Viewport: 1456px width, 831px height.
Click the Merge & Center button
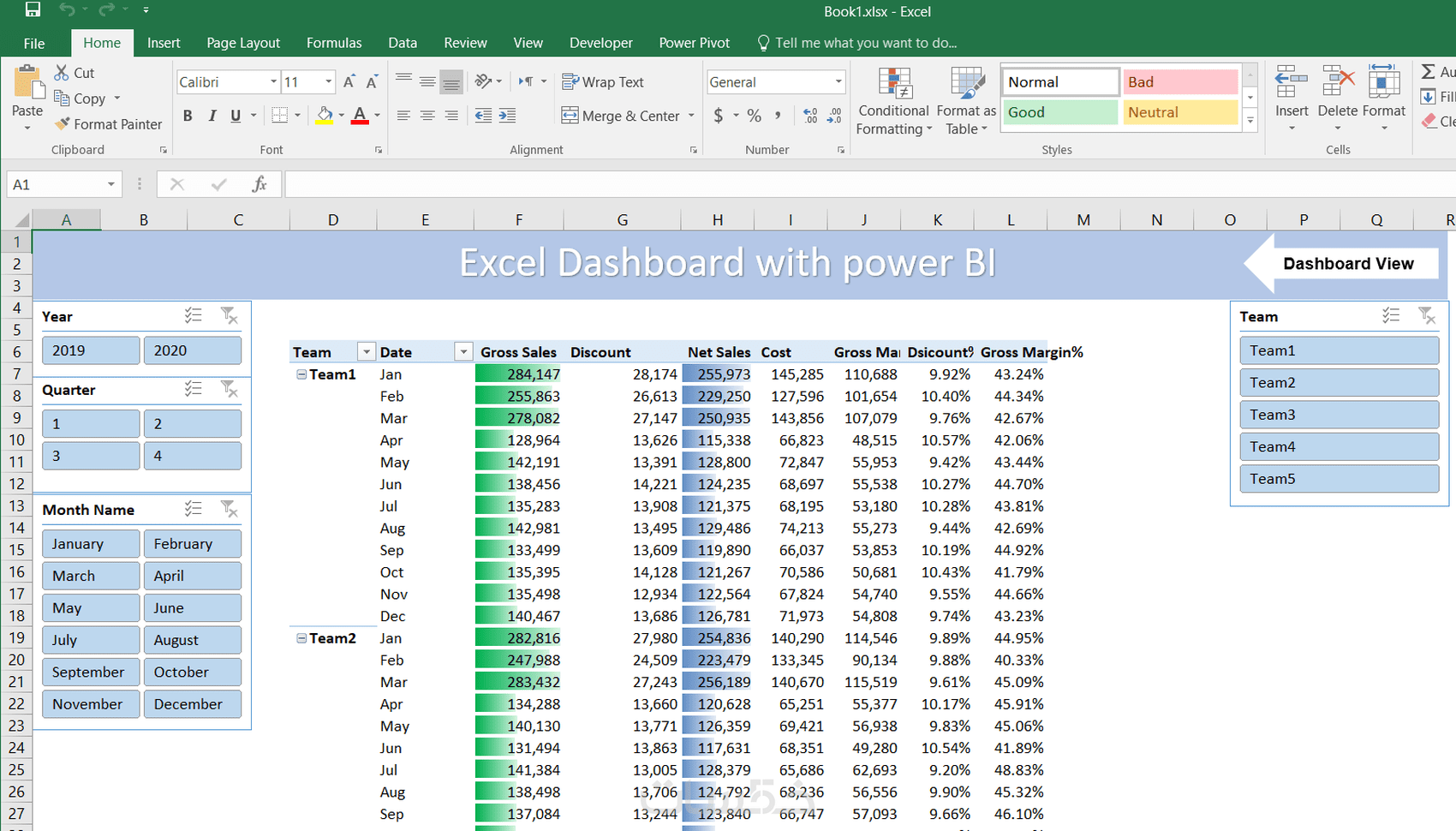[621, 116]
